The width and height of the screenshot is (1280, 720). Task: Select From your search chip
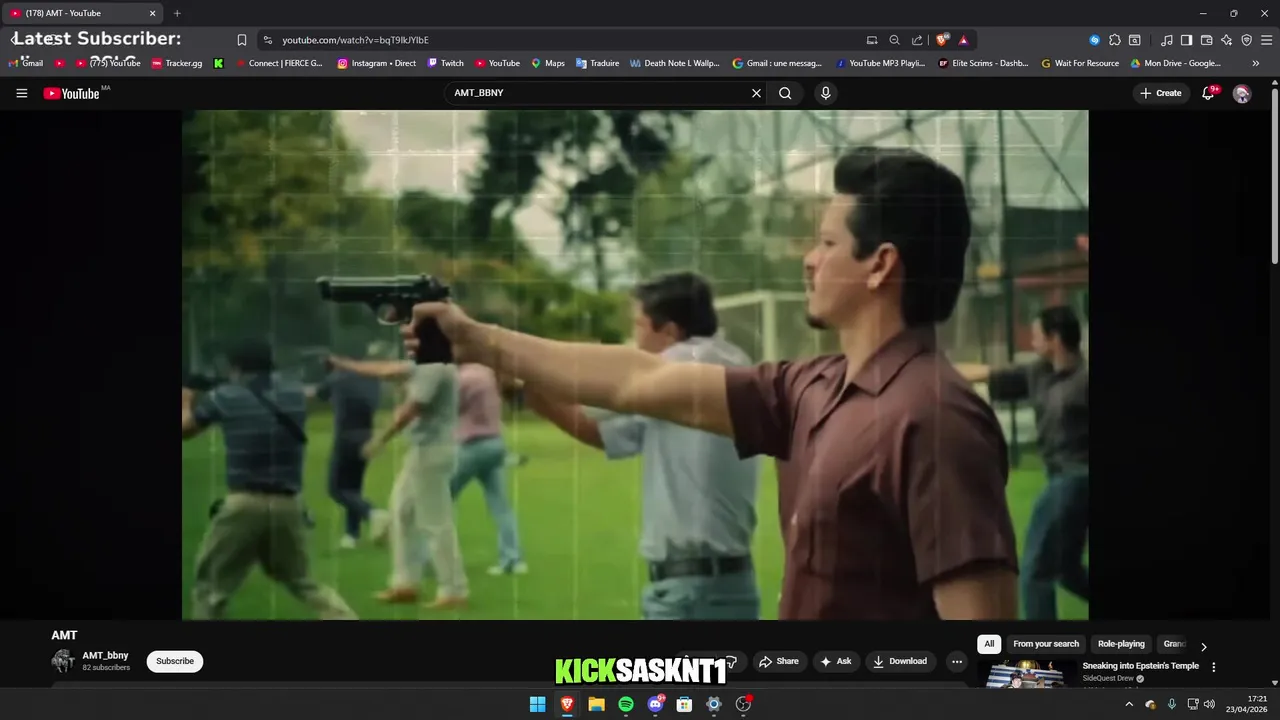(1046, 644)
